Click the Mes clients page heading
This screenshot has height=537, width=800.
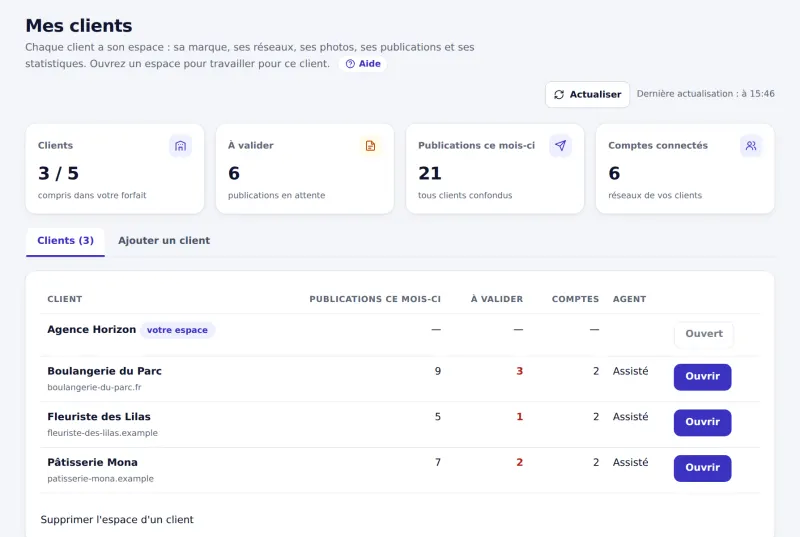point(79,25)
